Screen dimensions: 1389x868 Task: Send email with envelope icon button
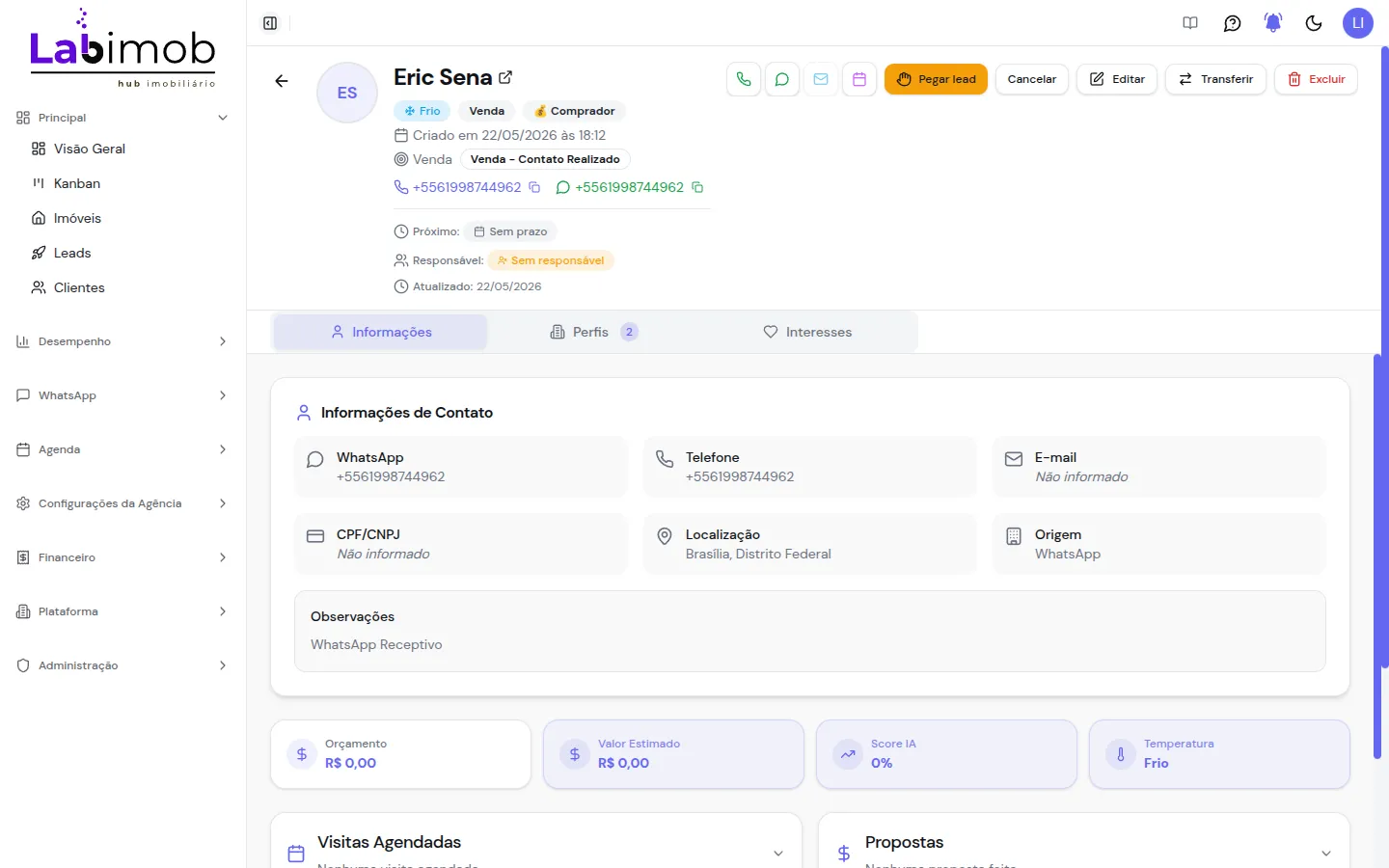[821, 79]
